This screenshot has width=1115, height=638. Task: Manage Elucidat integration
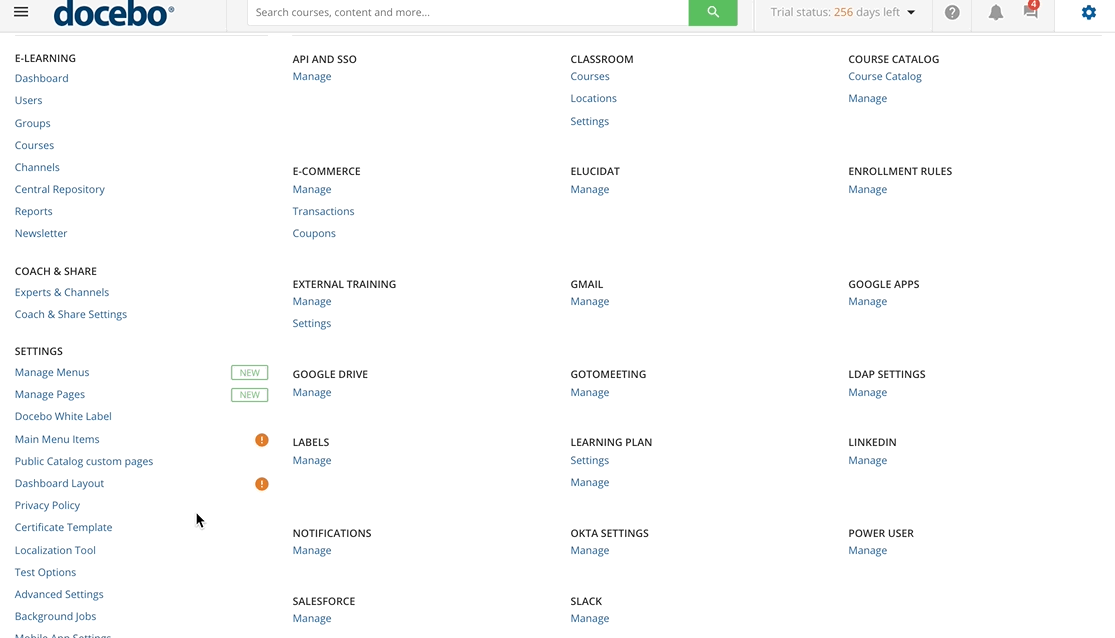pos(590,190)
